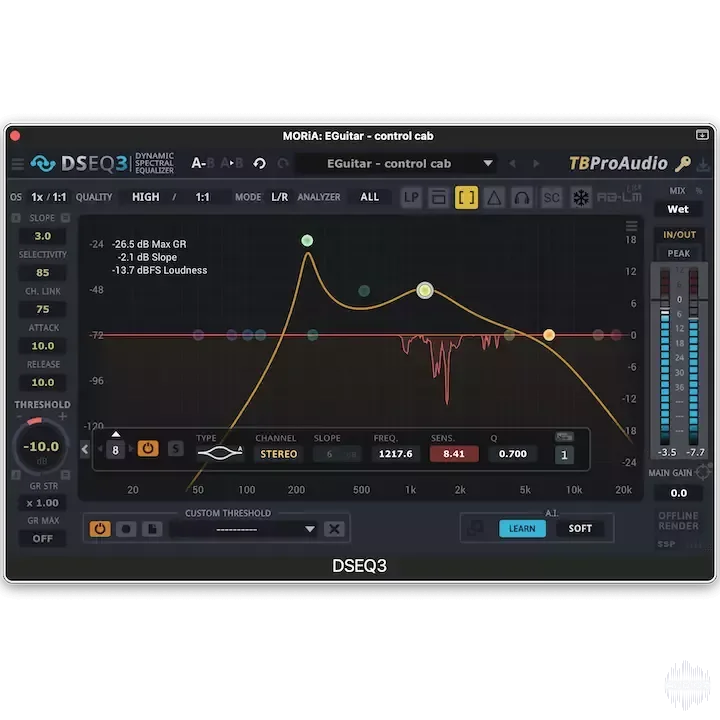Open the MODE L/R selector
Image resolution: width=720 pixels, height=720 pixels.
tap(279, 197)
